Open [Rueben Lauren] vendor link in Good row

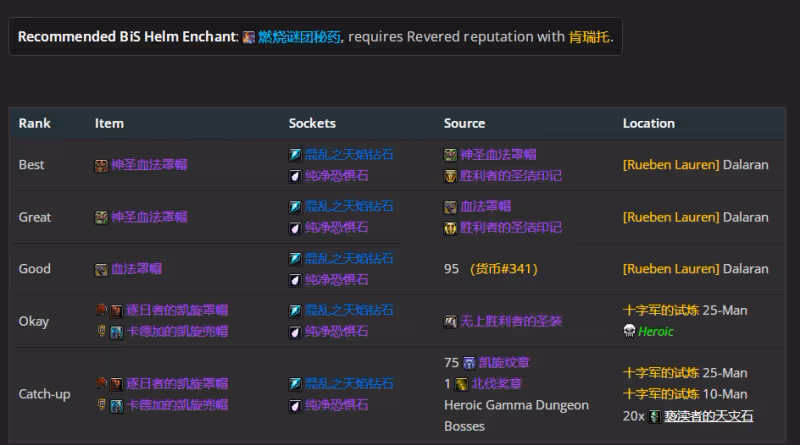[x=670, y=268]
